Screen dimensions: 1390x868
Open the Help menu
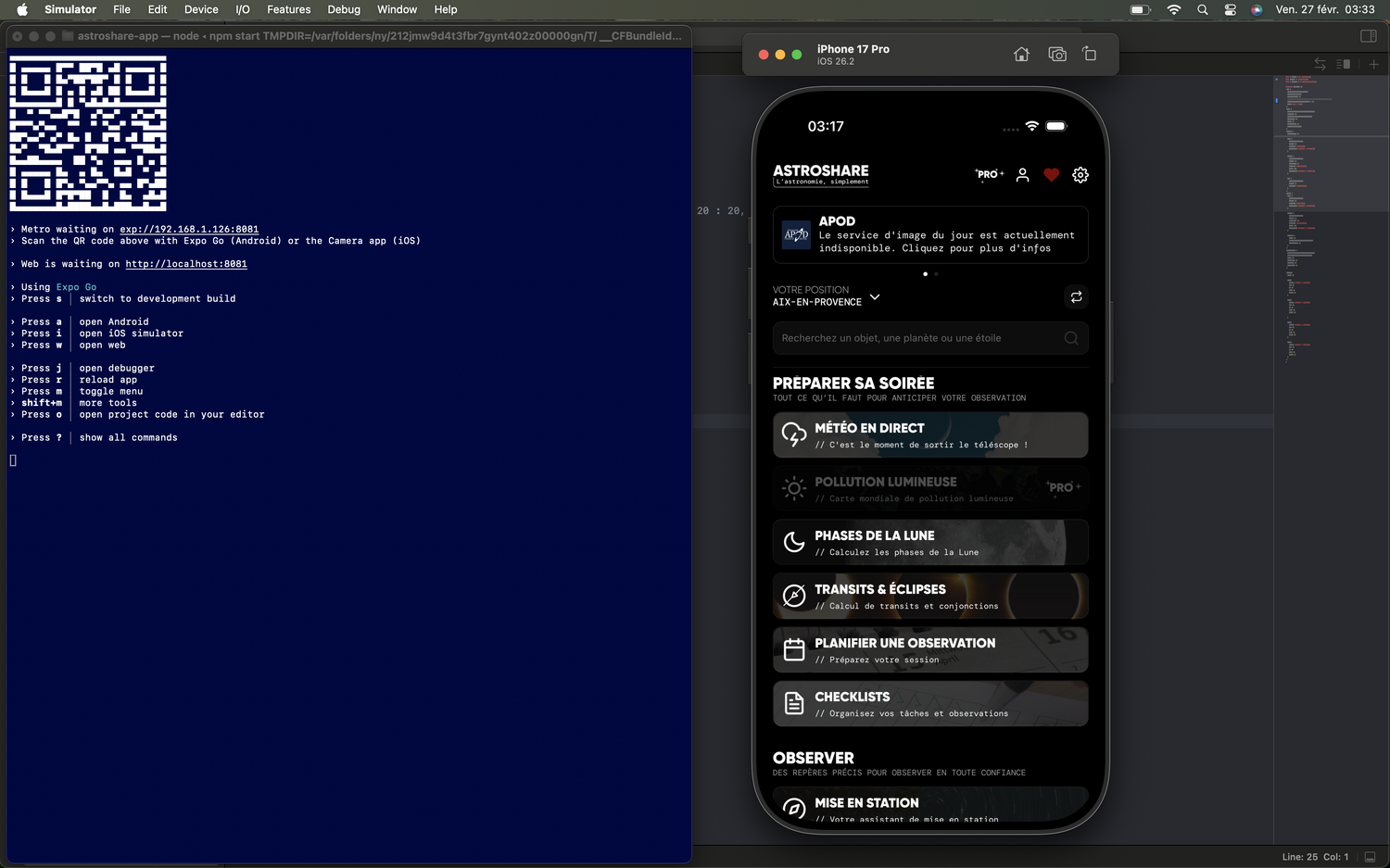pyautogui.click(x=446, y=9)
